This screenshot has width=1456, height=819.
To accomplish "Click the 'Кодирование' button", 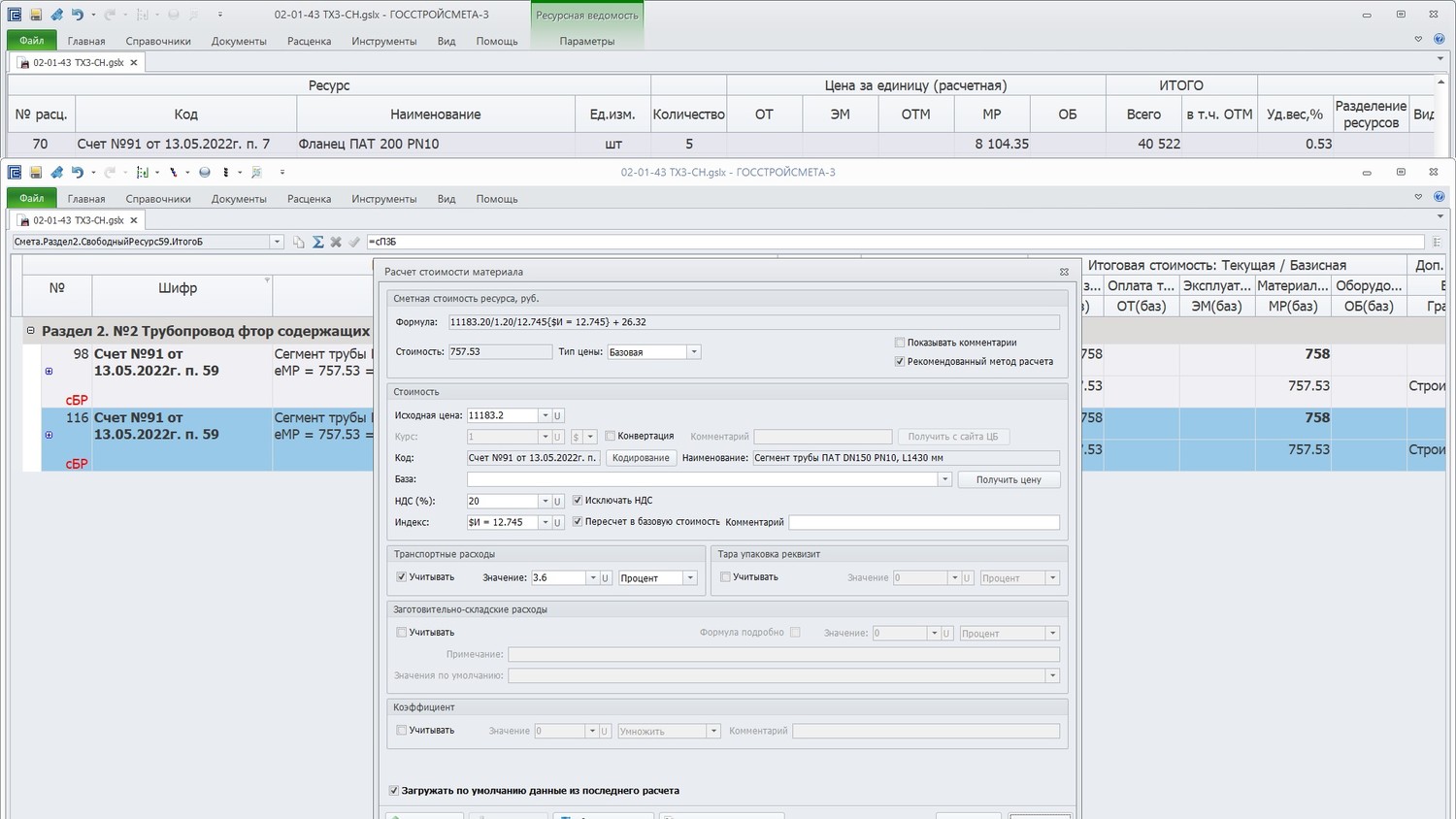I will 641,458.
